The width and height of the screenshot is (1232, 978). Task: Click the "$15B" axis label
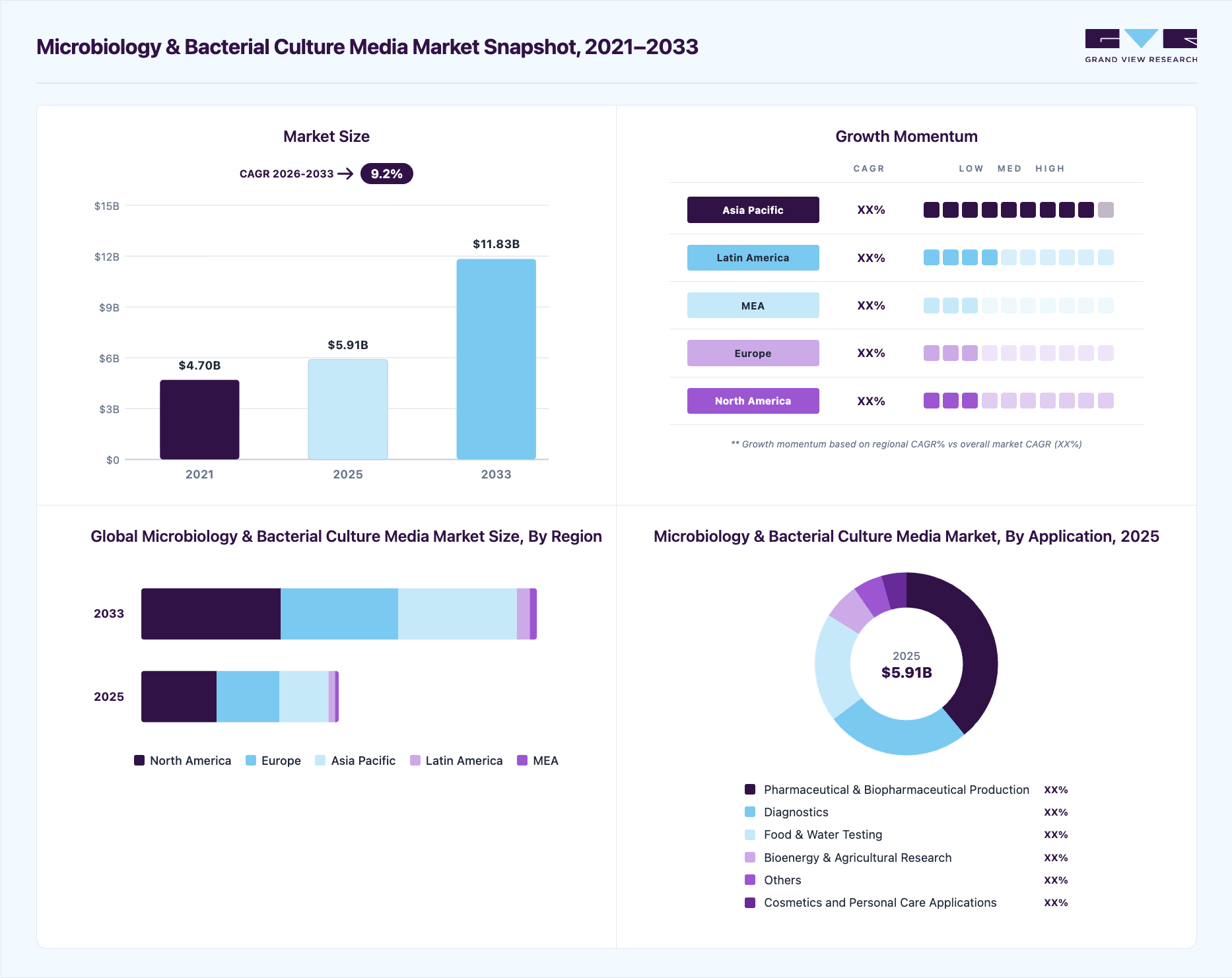pos(107,206)
